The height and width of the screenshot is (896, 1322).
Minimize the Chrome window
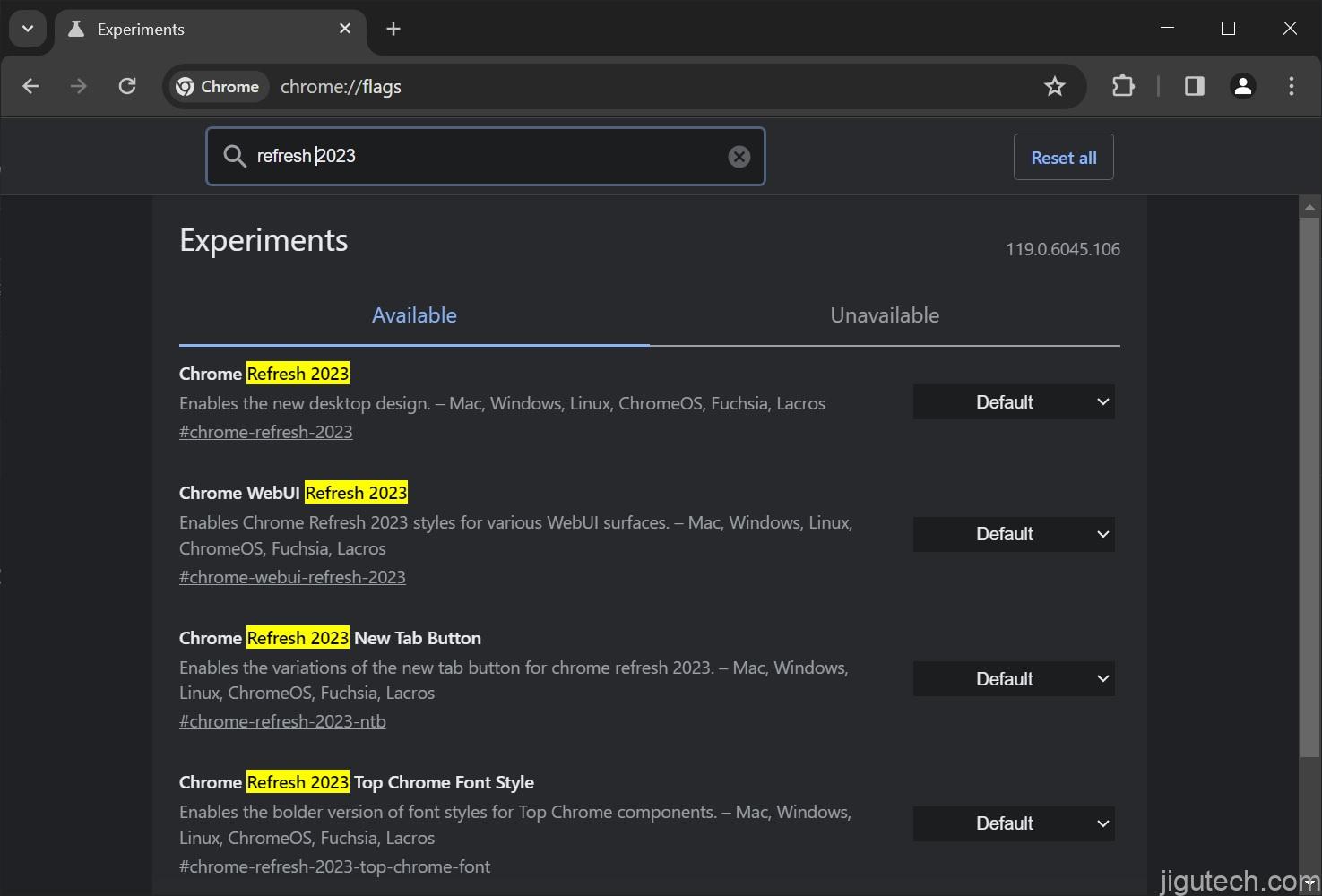click(1167, 29)
